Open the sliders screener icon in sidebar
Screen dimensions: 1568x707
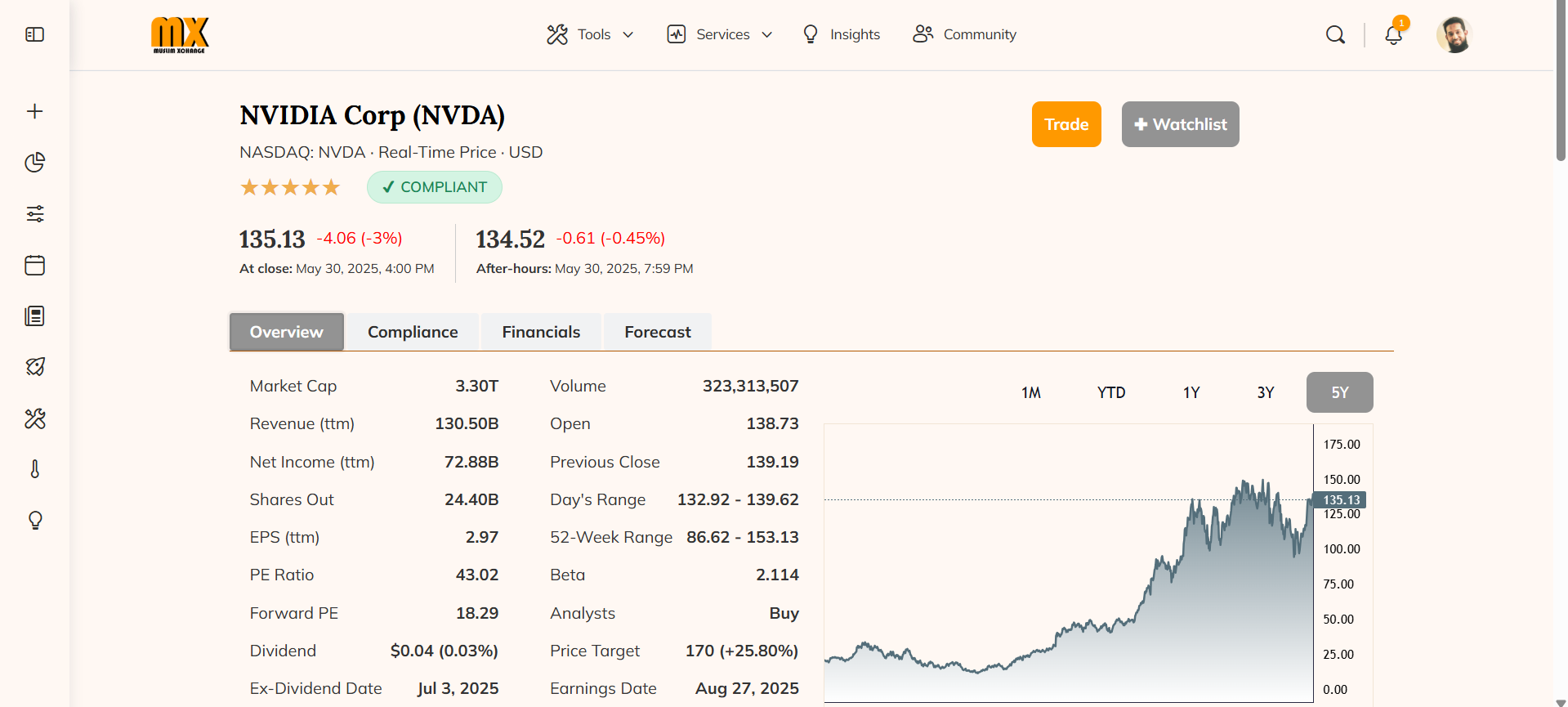34,214
